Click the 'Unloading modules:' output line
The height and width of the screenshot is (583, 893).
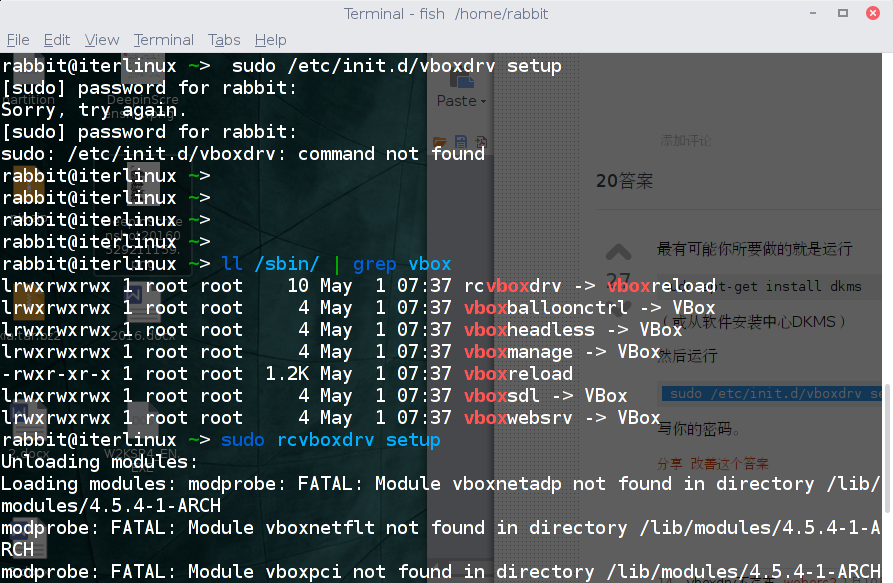100,462
